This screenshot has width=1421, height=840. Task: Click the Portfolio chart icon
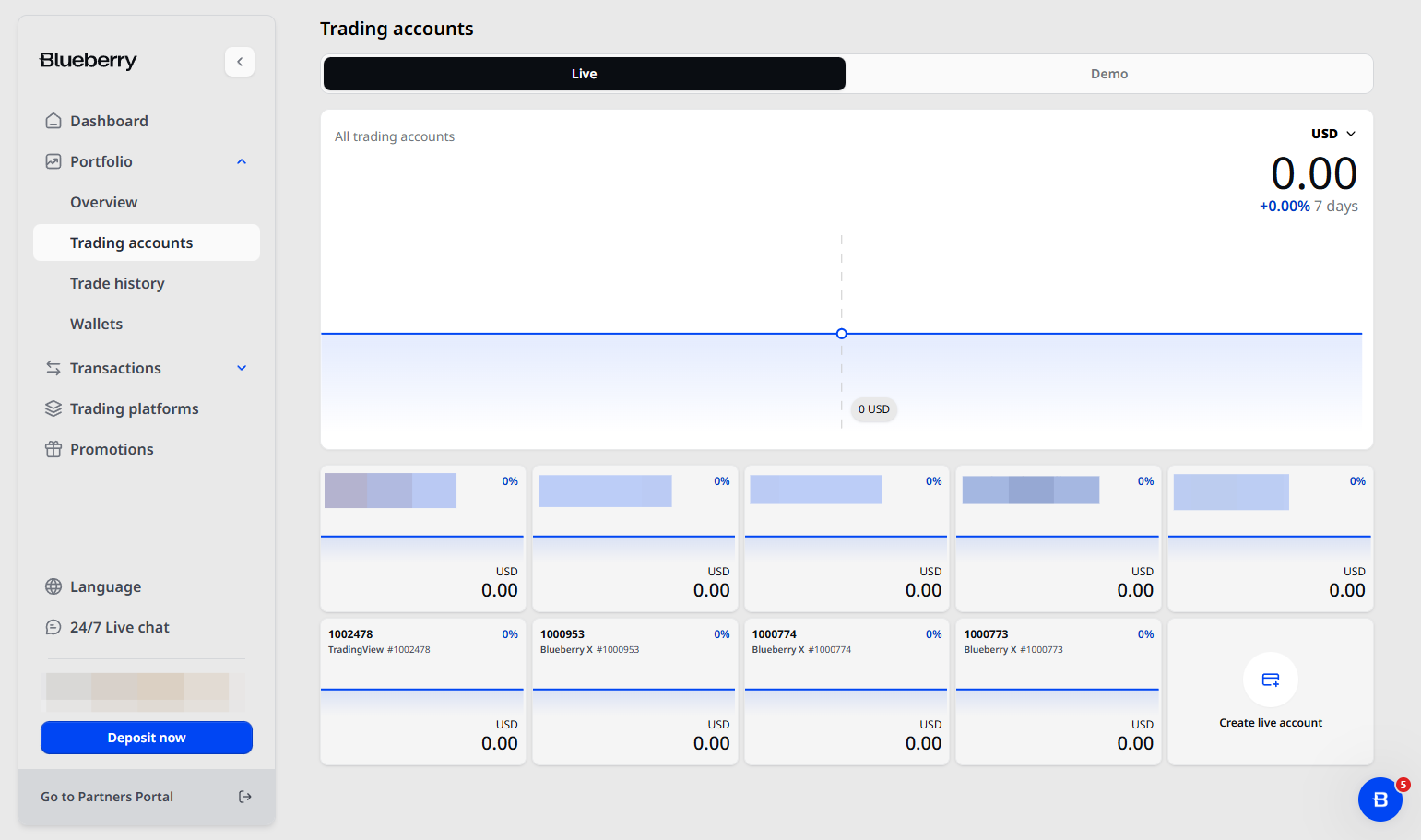click(53, 161)
